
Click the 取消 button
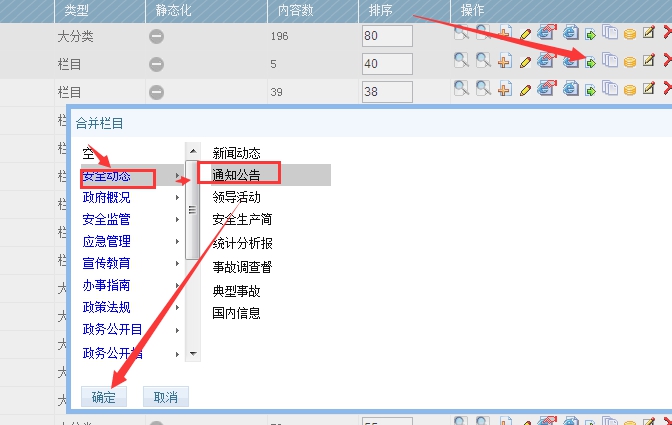[x=165, y=397]
